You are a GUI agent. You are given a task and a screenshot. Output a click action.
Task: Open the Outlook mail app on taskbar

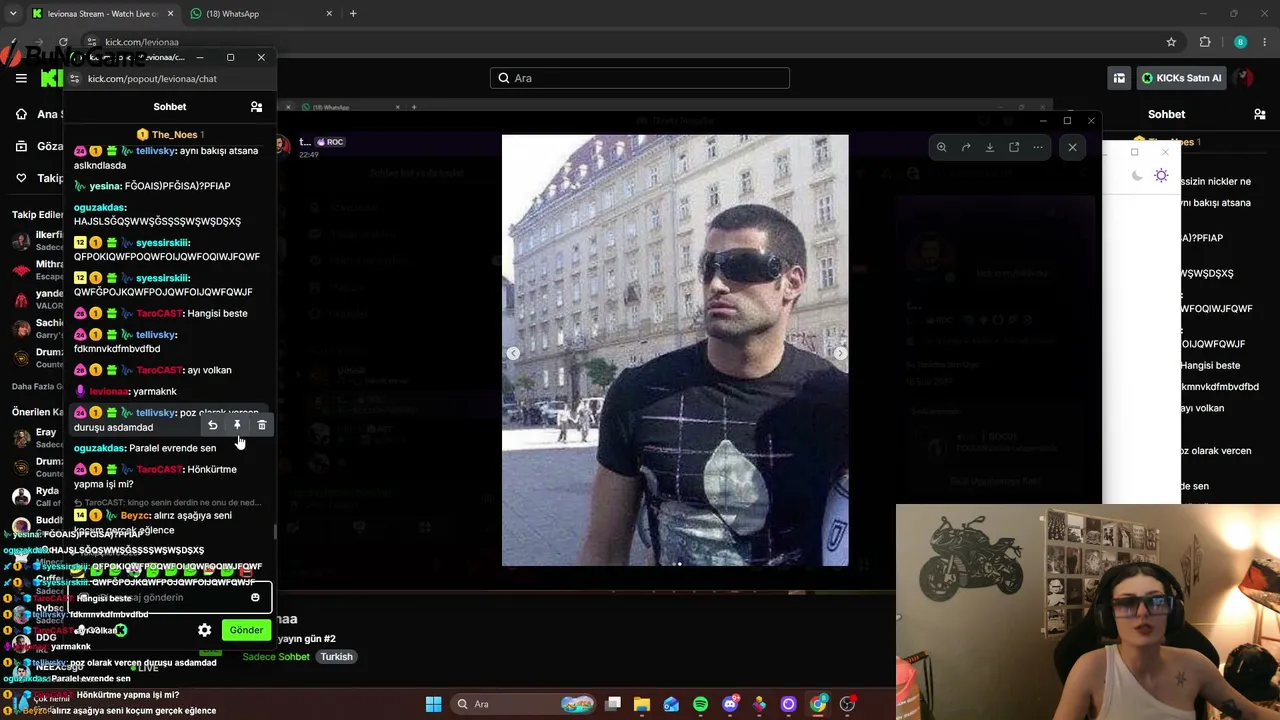coord(671,704)
